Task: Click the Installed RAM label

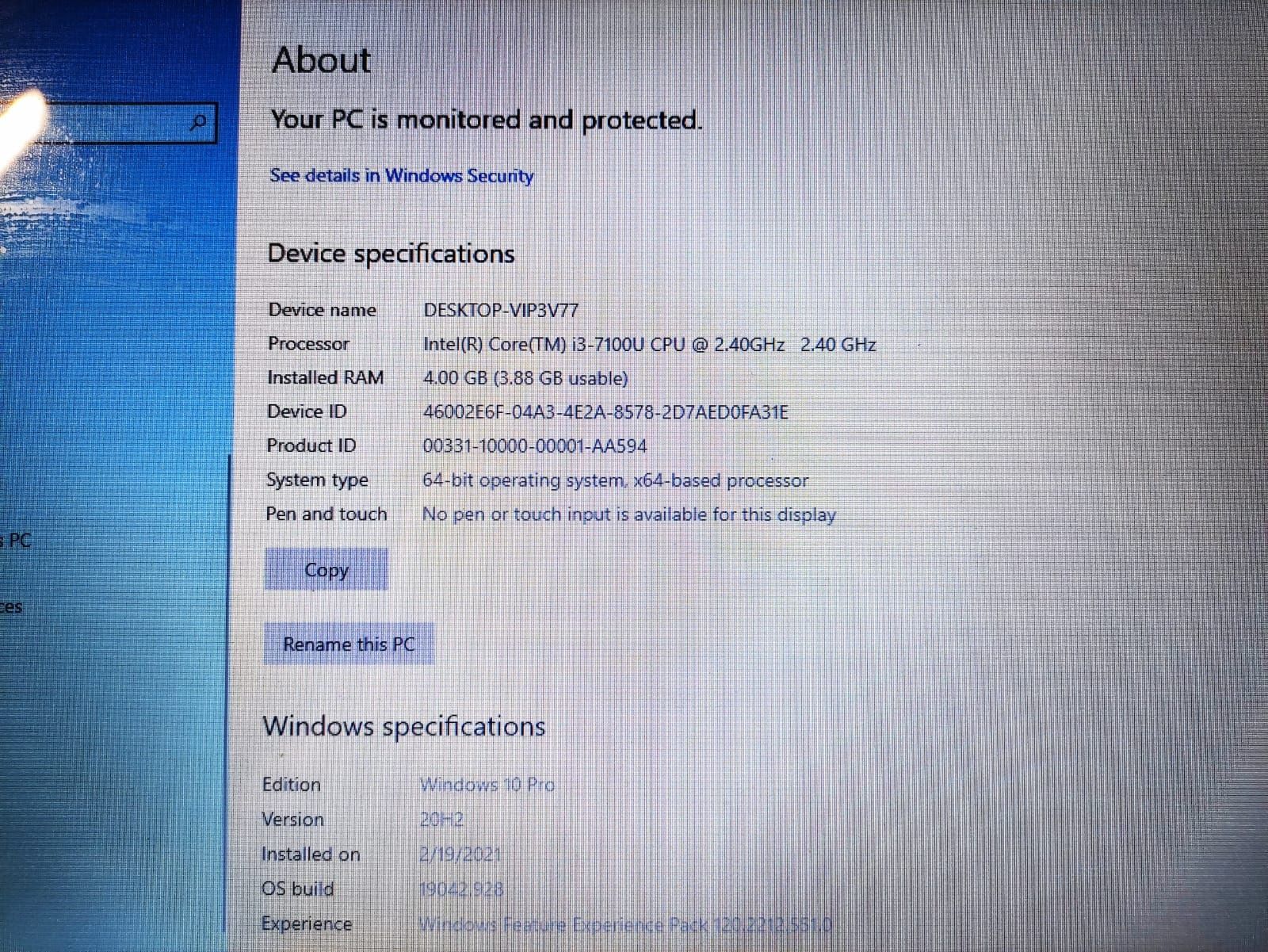Action: (x=325, y=378)
